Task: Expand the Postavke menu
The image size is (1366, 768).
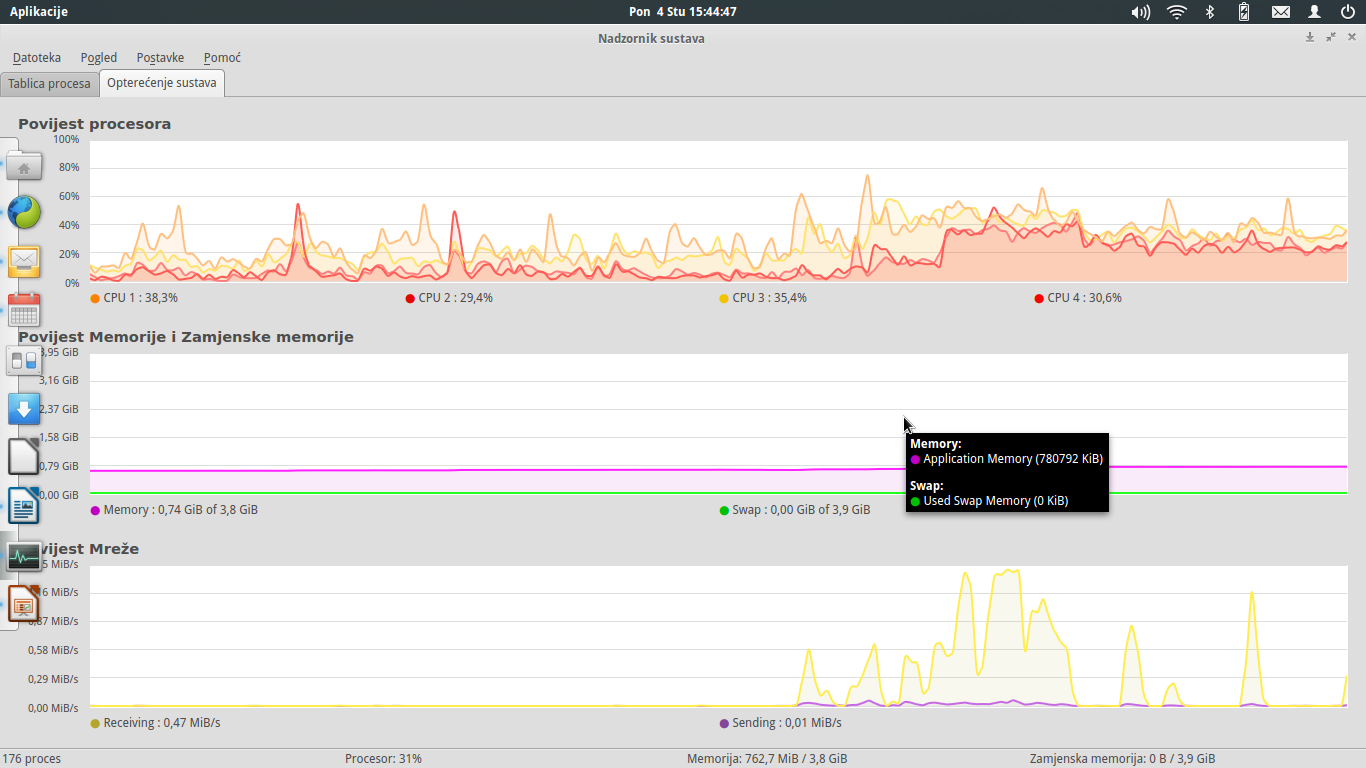Action: [160, 58]
